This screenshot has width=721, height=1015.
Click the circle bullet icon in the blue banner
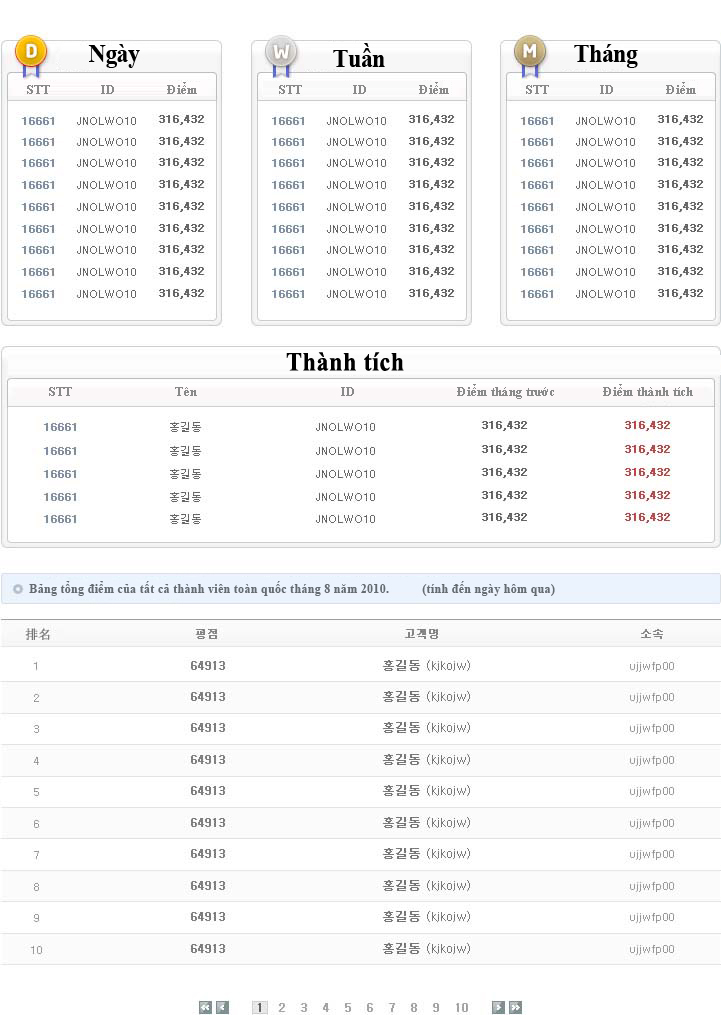coord(18,589)
